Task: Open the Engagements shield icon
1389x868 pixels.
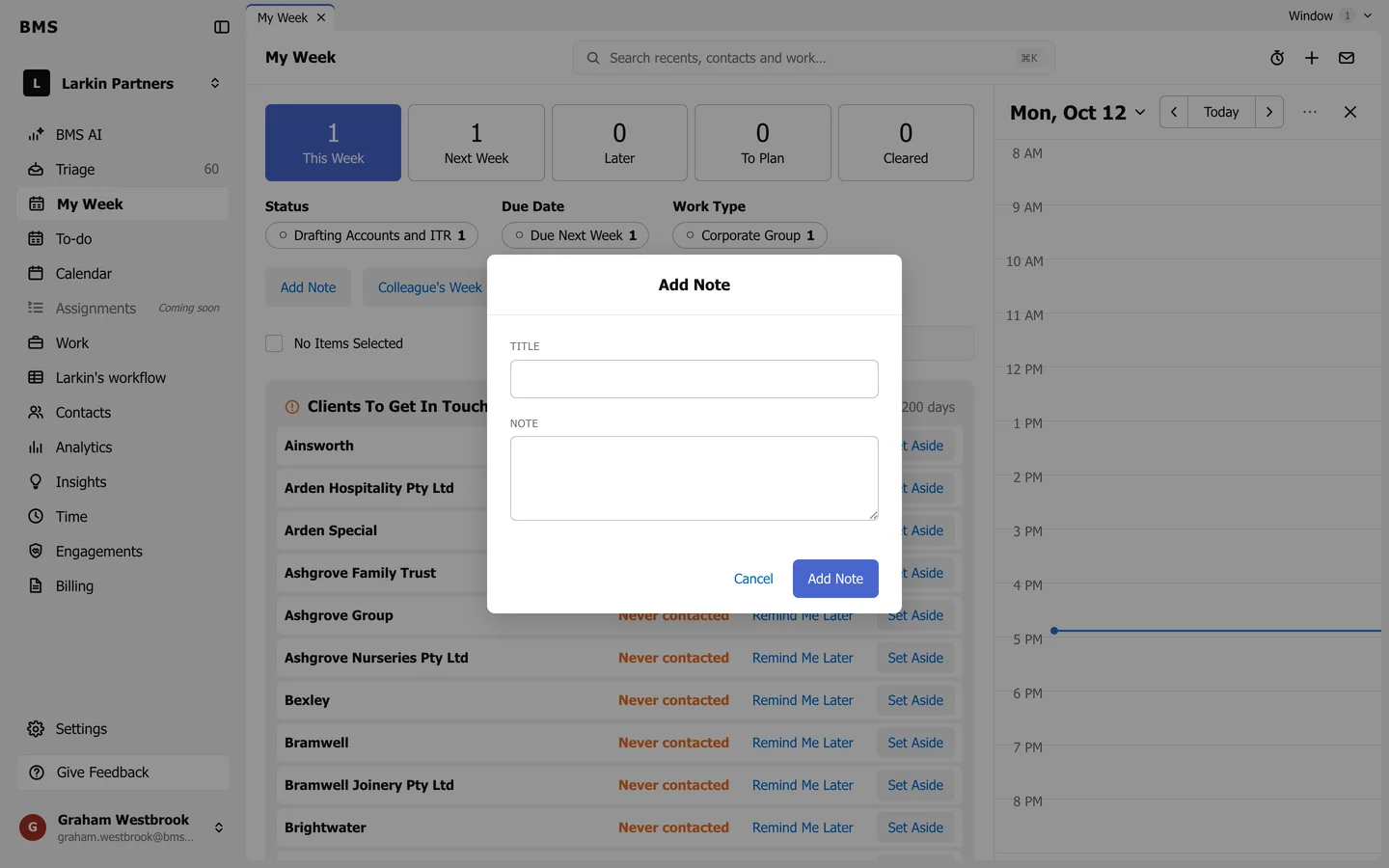Action: (x=36, y=552)
